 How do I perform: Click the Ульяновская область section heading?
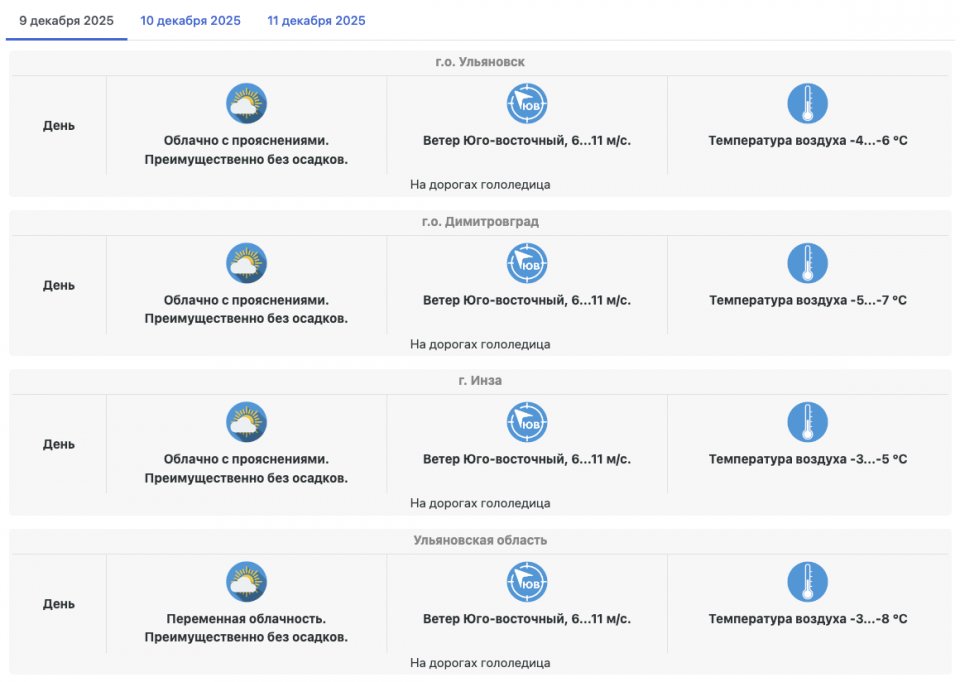pyautogui.click(x=480, y=540)
